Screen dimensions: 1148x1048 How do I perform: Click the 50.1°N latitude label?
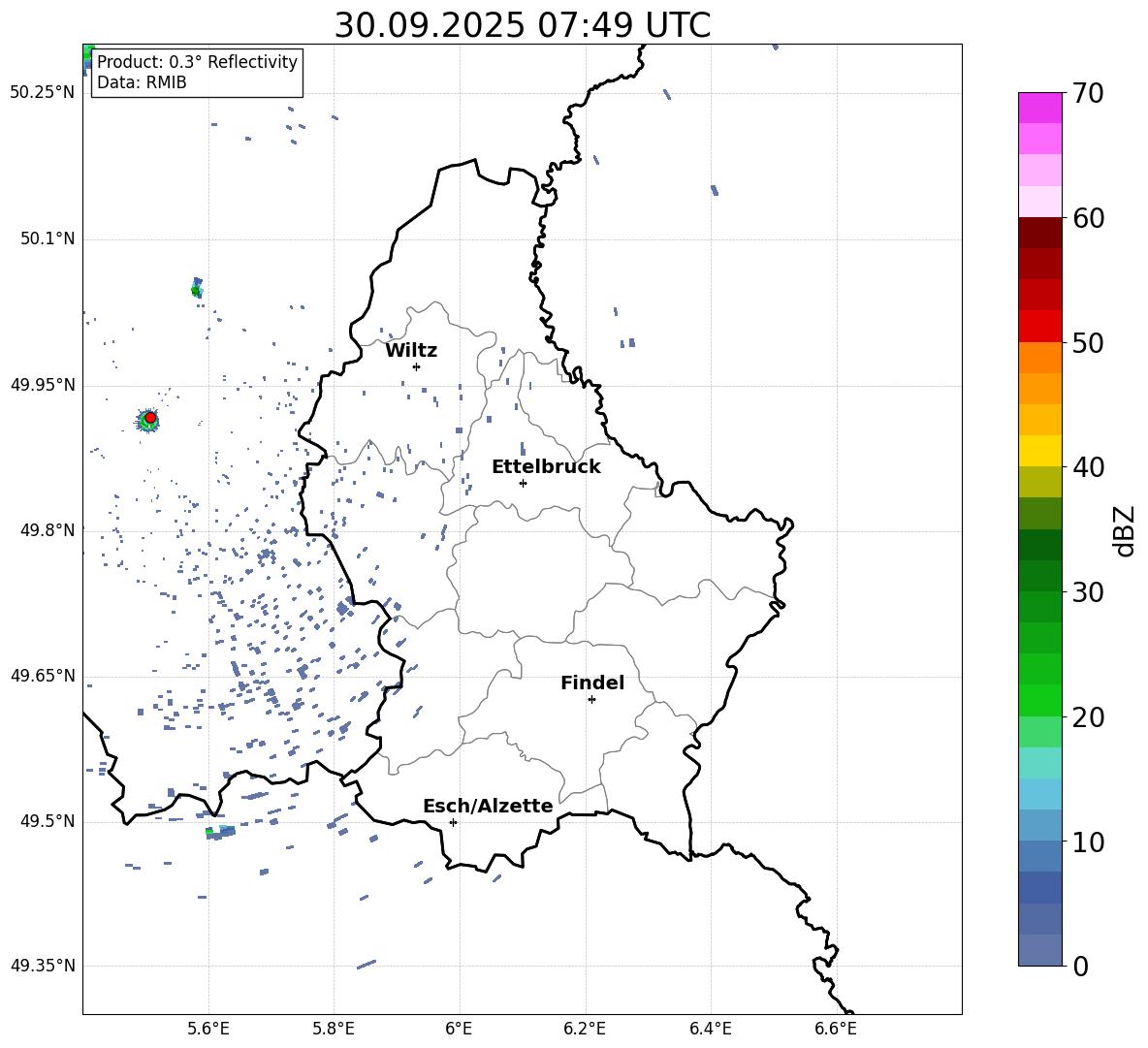(48, 238)
